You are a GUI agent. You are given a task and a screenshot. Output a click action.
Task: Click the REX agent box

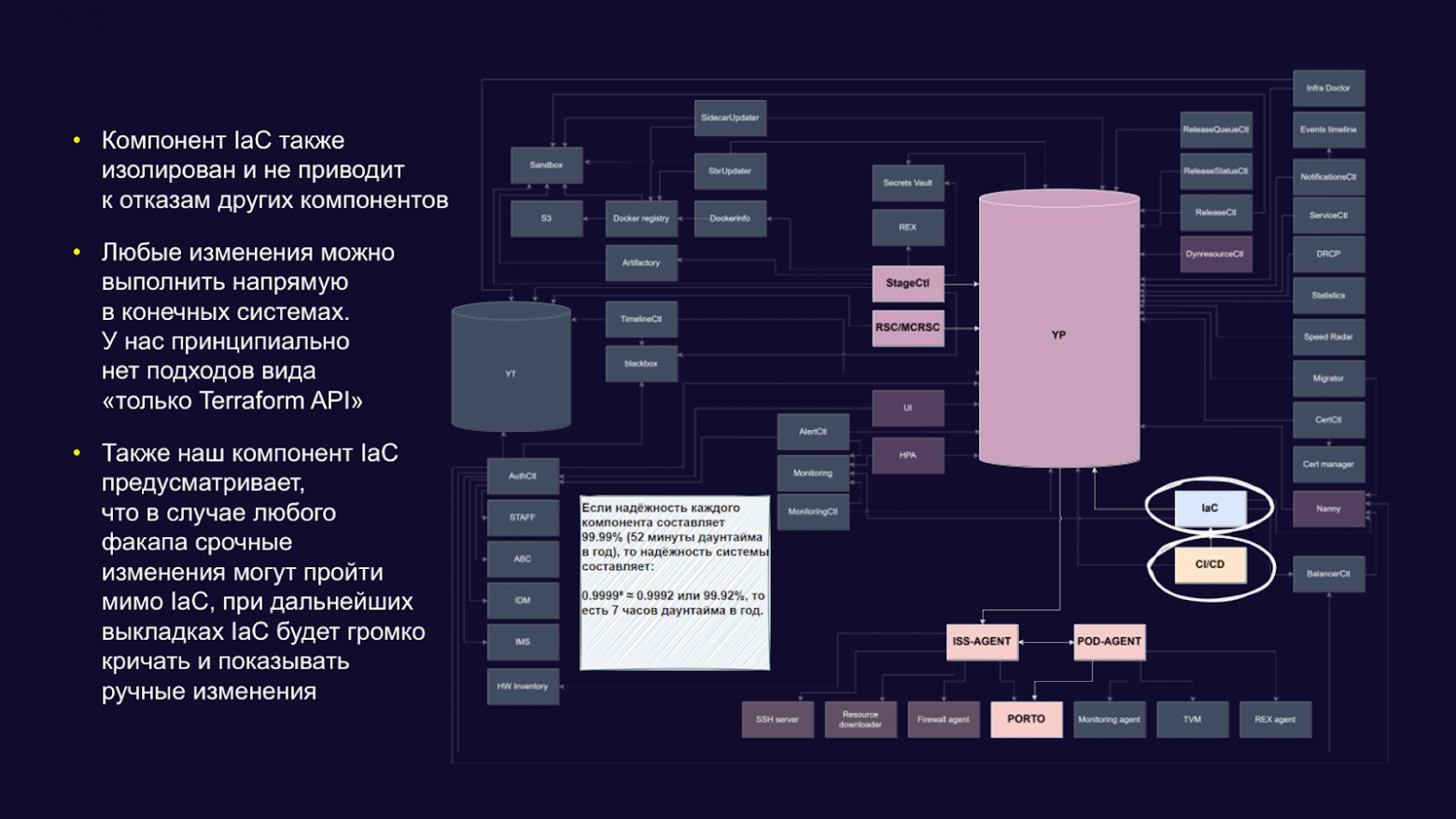[1276, 720]
